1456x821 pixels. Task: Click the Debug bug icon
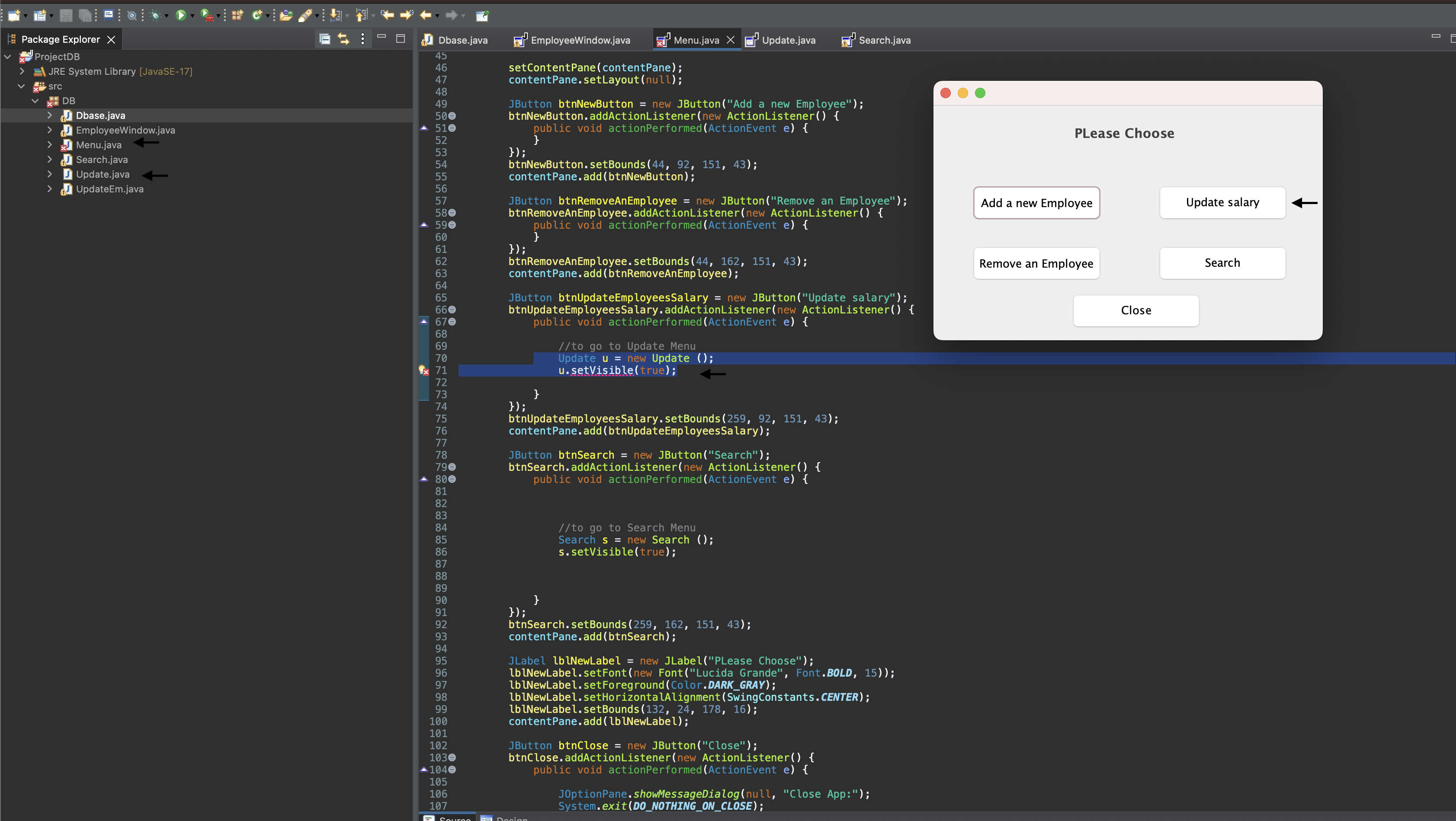[155, 15]
